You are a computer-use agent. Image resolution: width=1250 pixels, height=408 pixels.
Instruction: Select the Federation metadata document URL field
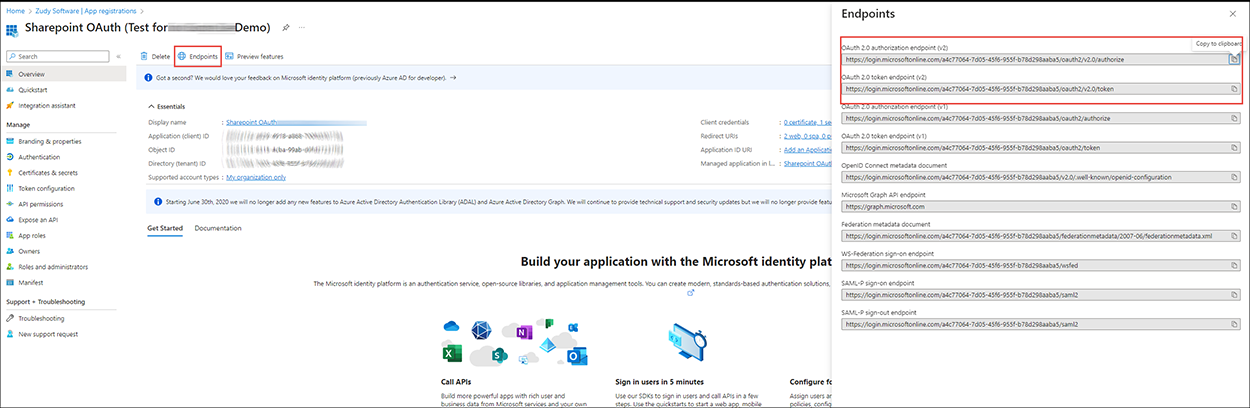click(1030, 236)
